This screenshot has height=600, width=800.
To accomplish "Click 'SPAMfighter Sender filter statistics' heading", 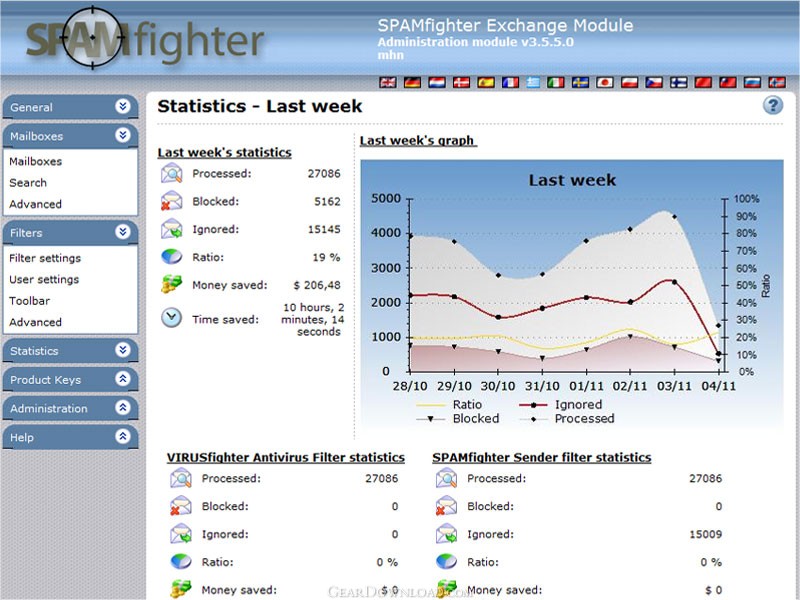I will click(542, 458).
